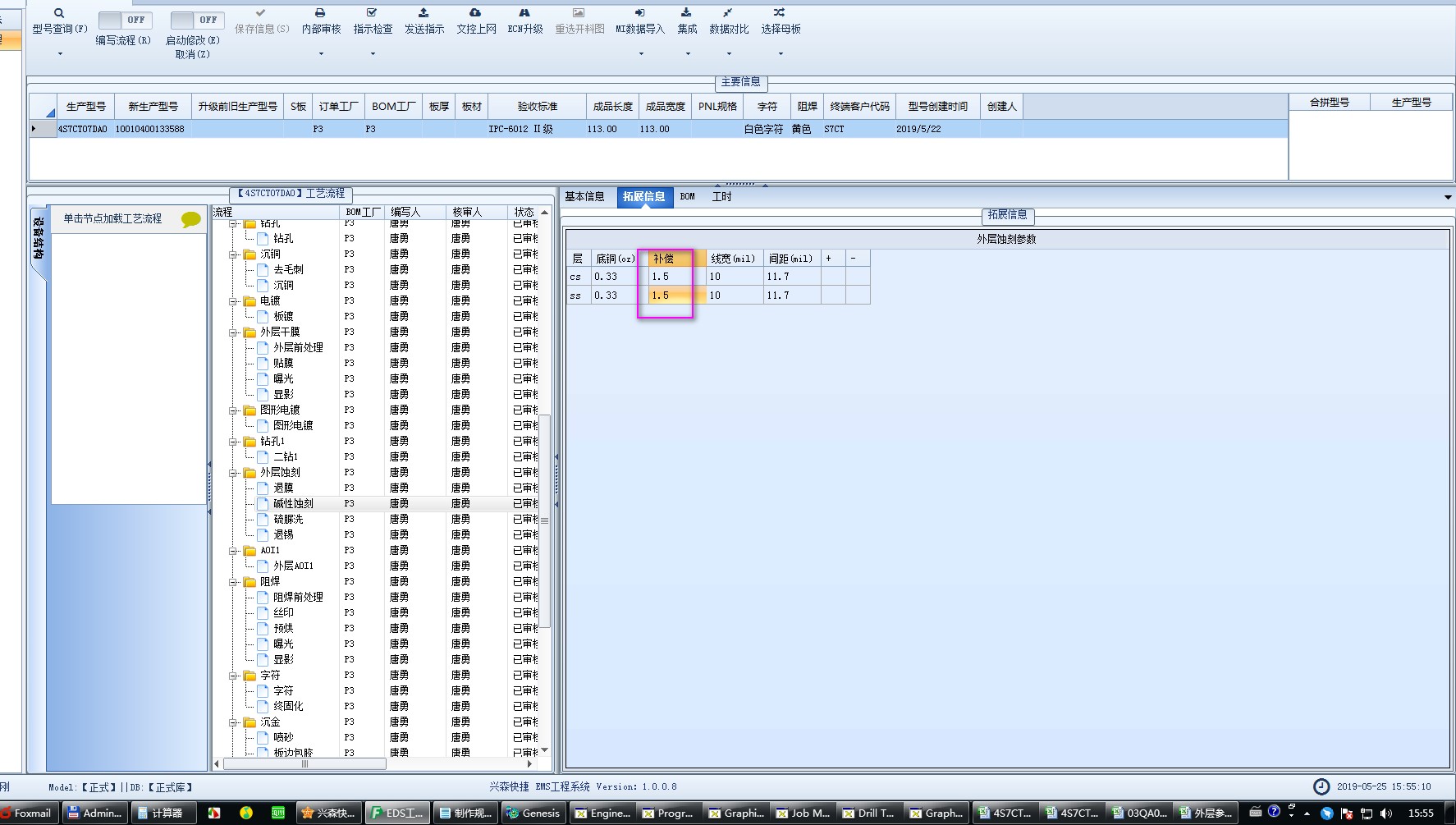Viewport: 1456px width, 825px height.
Task: Click the clock icon in status bar
Action: click(1321, 786)
